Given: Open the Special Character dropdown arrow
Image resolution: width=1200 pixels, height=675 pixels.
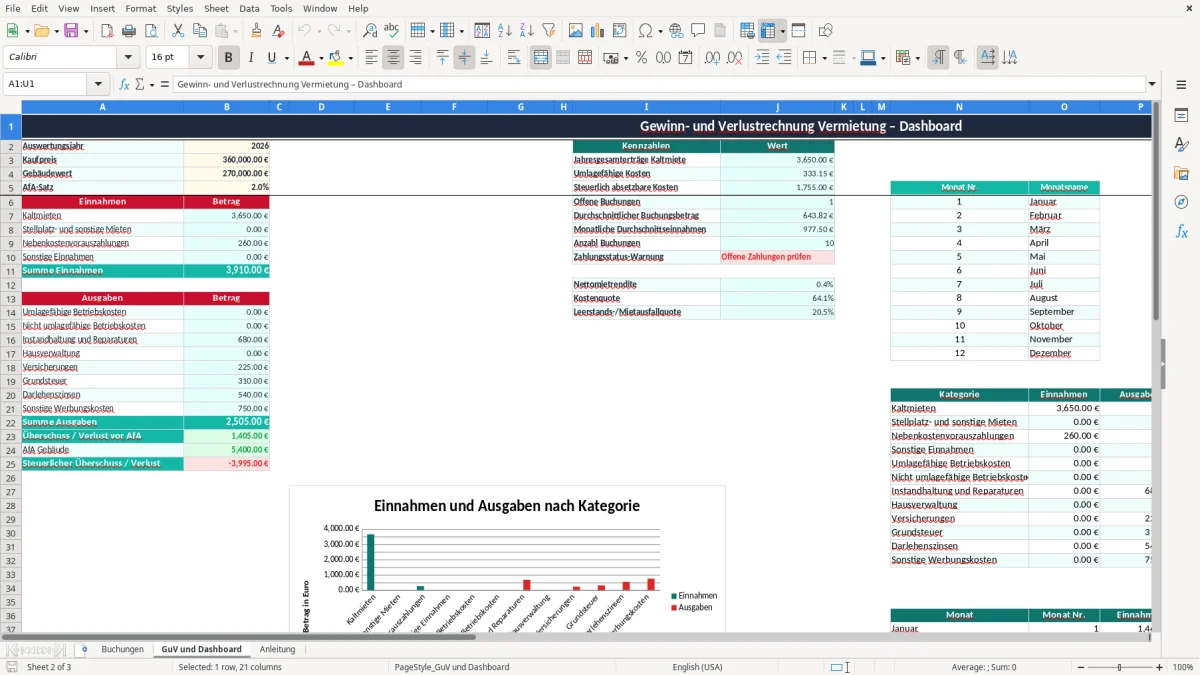Looking at the screenshot, I should [x=658, y=31].
